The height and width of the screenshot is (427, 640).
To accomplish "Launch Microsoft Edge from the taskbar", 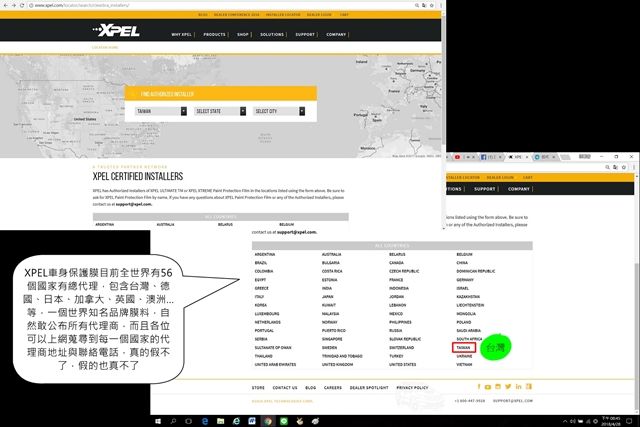I will click(204, 421).
